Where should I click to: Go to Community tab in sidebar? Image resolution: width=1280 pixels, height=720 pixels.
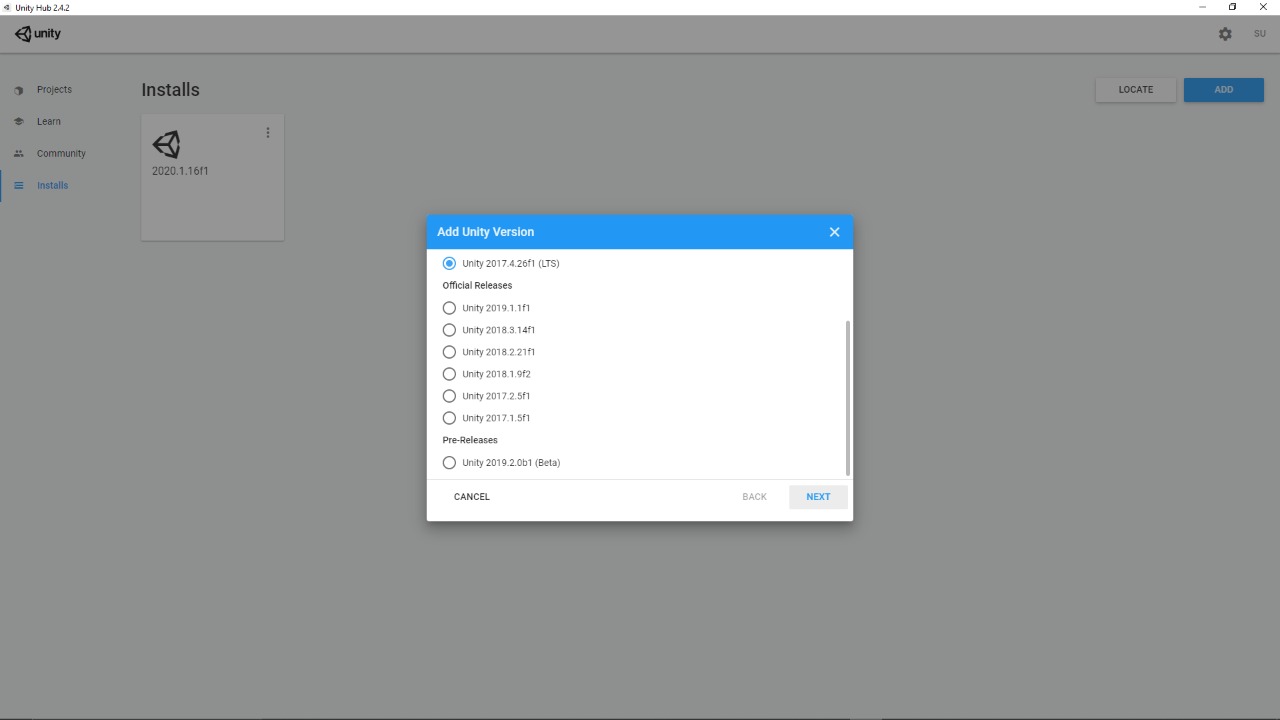tap(61, 154)
